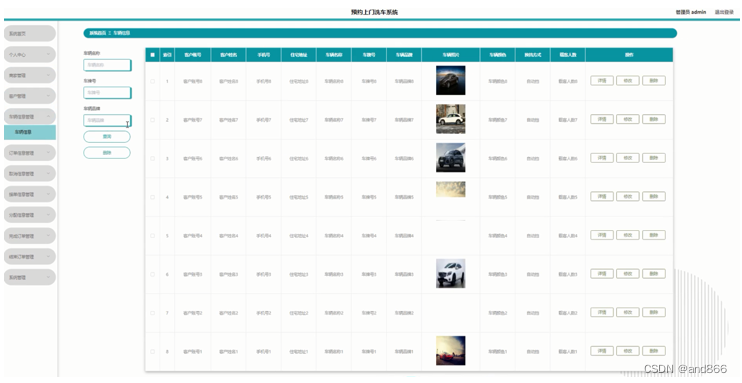Click the 手机号 column header
Image resolution: width=742 pixels, height=383 pixels.
pyautogui.click(x=264, y=55)
